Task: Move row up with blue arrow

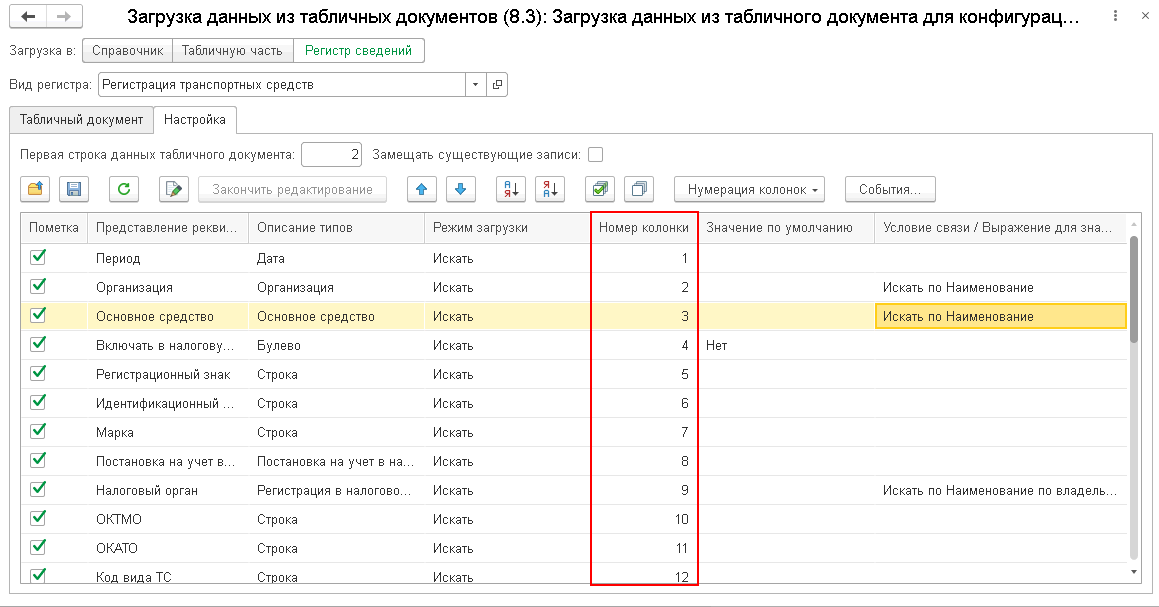Action: point(421,189)
